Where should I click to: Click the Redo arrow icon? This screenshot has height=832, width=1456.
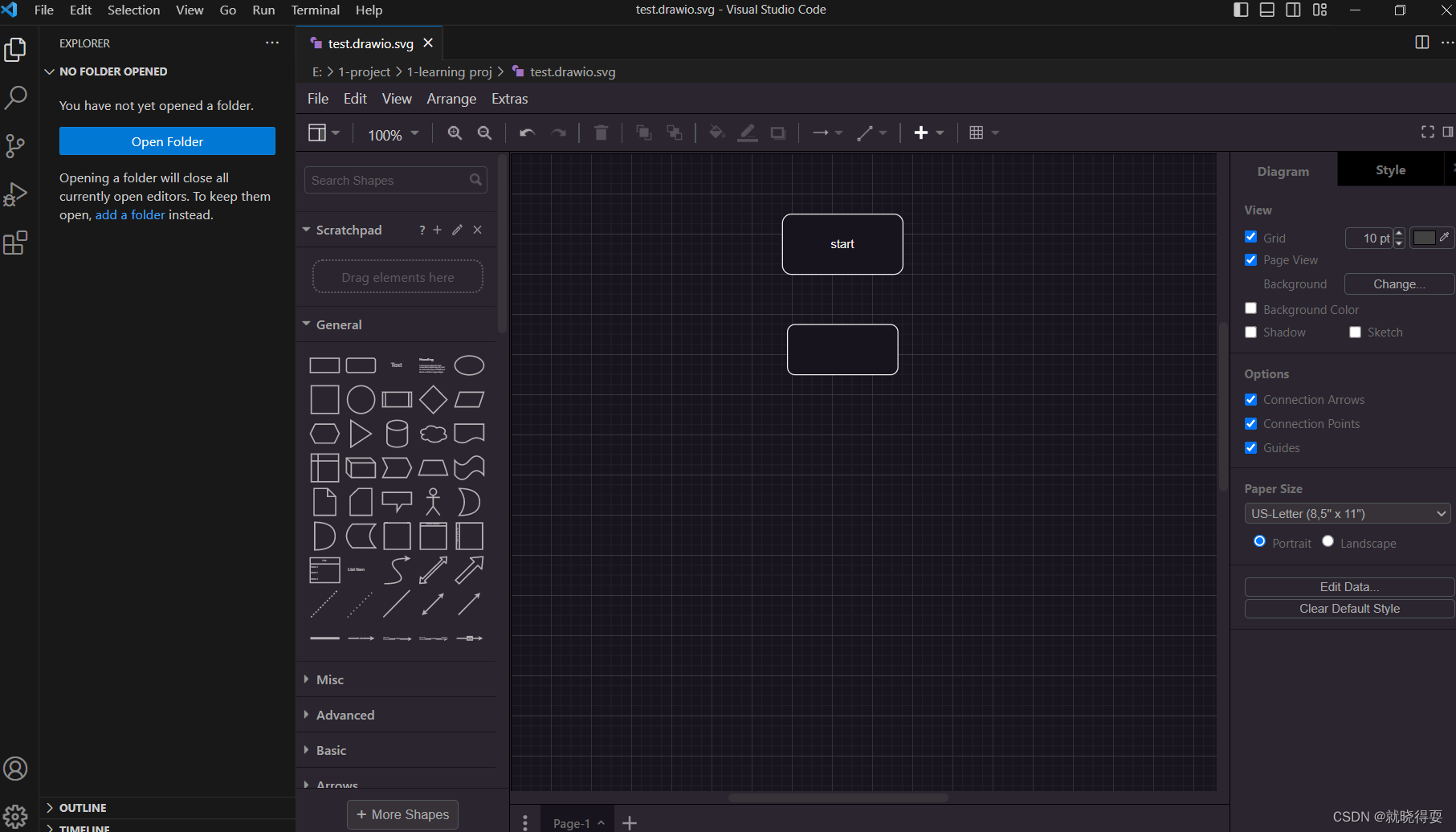tap(559, 133)
